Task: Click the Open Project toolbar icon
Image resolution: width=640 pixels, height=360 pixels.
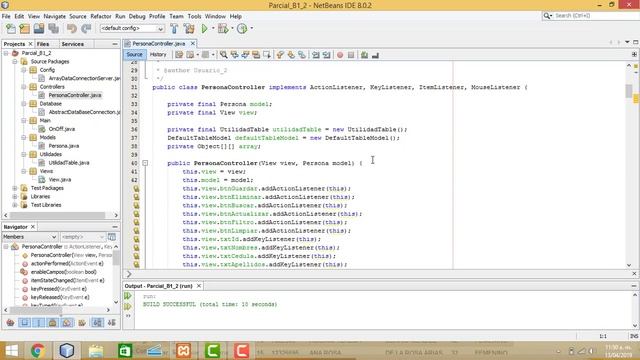Action: [39, 29]
